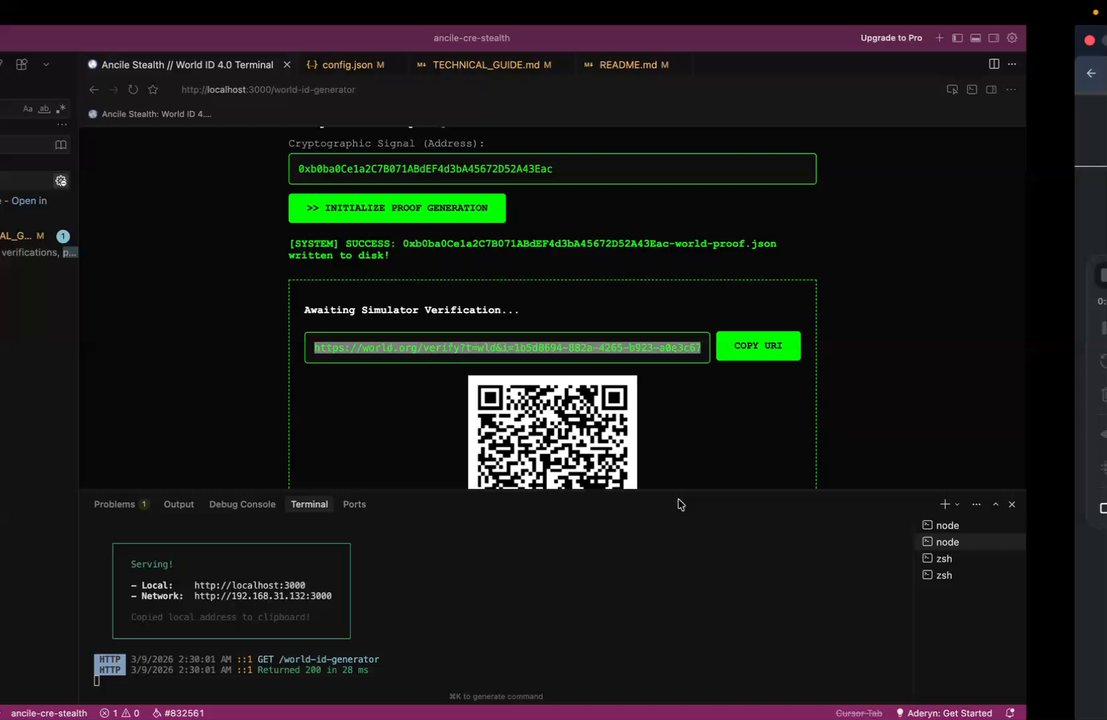Click the world.org verify URI field
This screenshot has width=1107, height=720.
(507, 347)
